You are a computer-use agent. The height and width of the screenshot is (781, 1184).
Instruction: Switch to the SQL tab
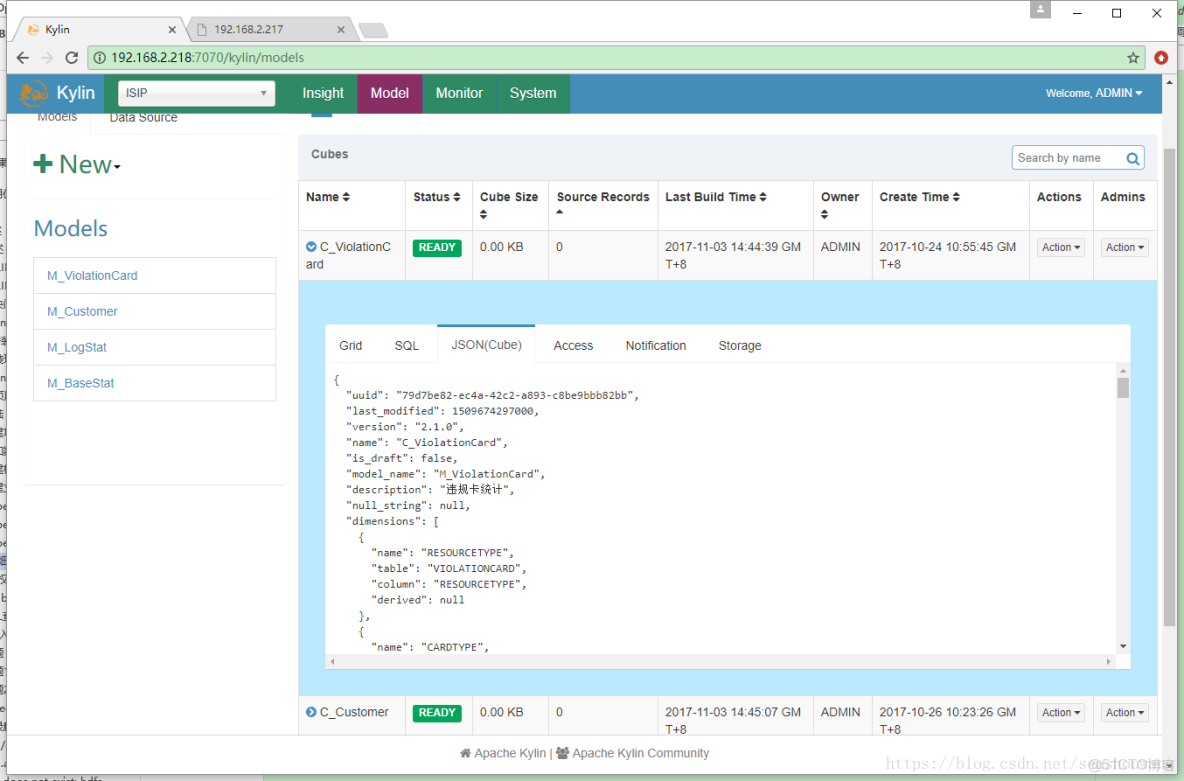coord(406,345)
